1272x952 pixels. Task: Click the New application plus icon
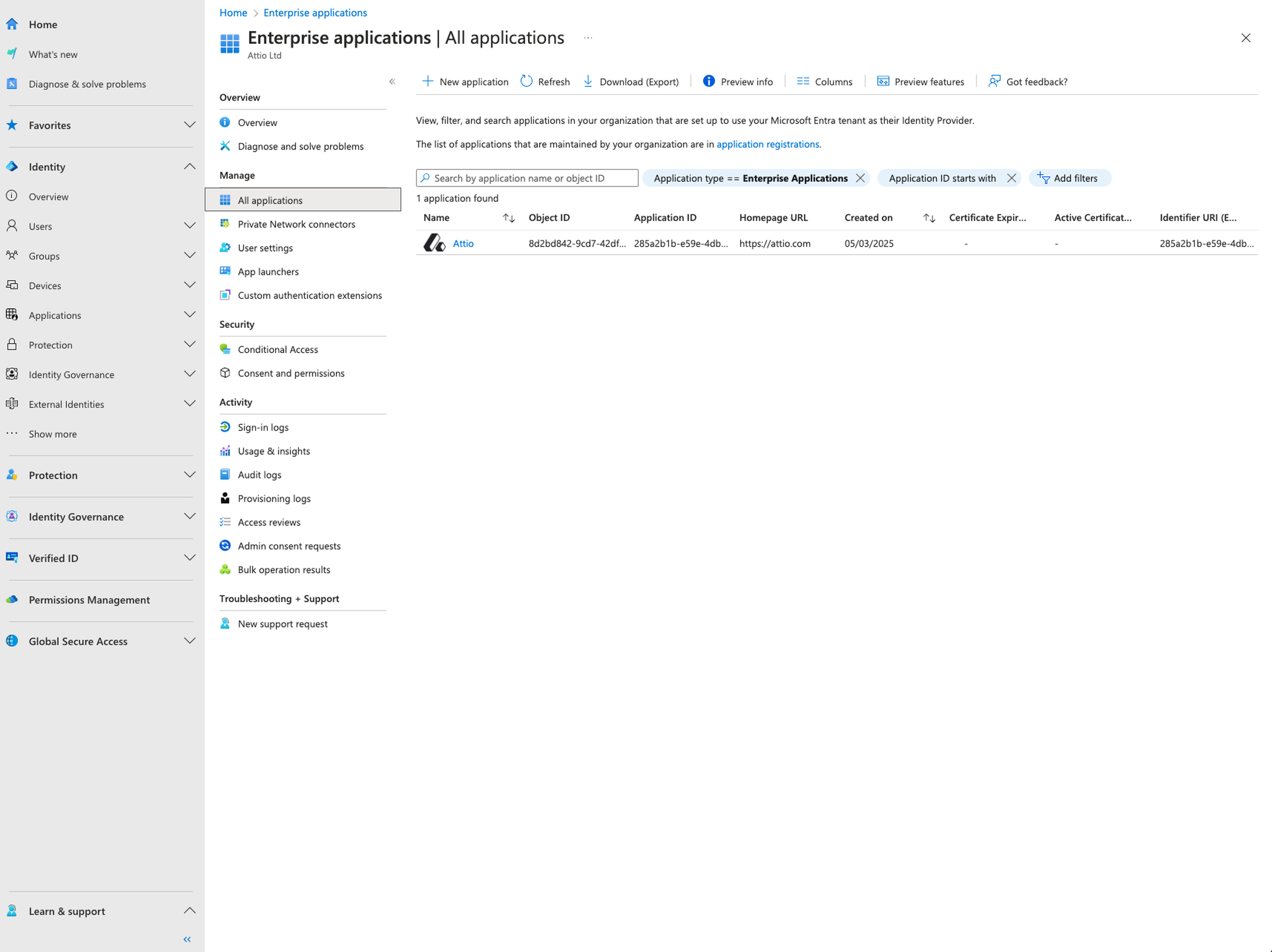point(427,82)
